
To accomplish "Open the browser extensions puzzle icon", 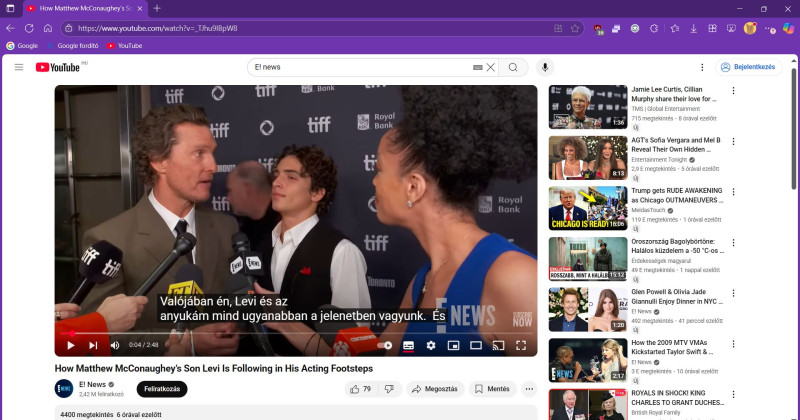I will click(654, 29).
